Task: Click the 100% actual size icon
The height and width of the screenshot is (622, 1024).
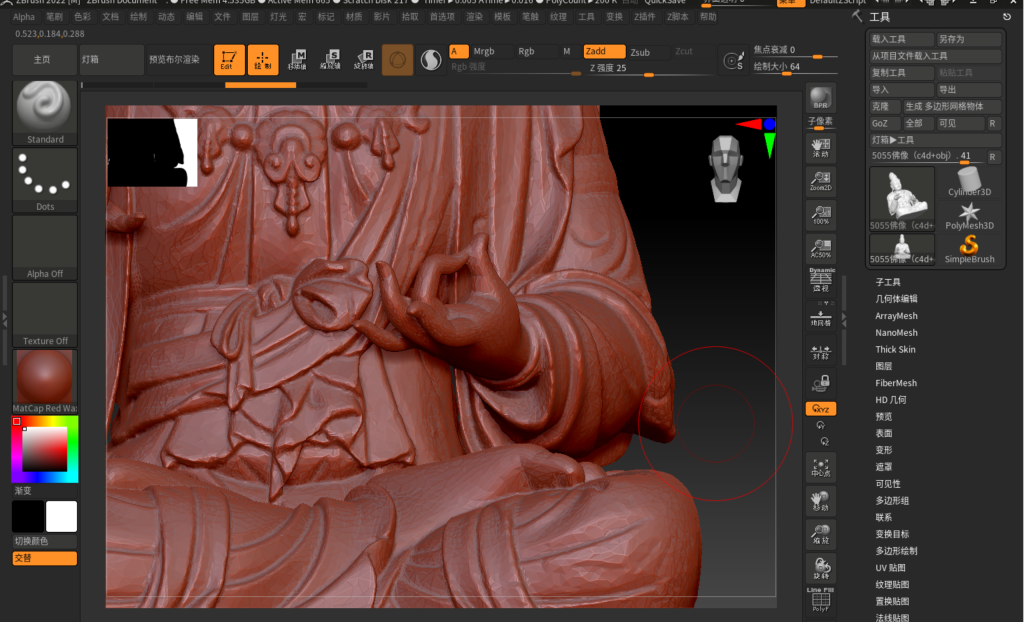Action: click(820, 214)
